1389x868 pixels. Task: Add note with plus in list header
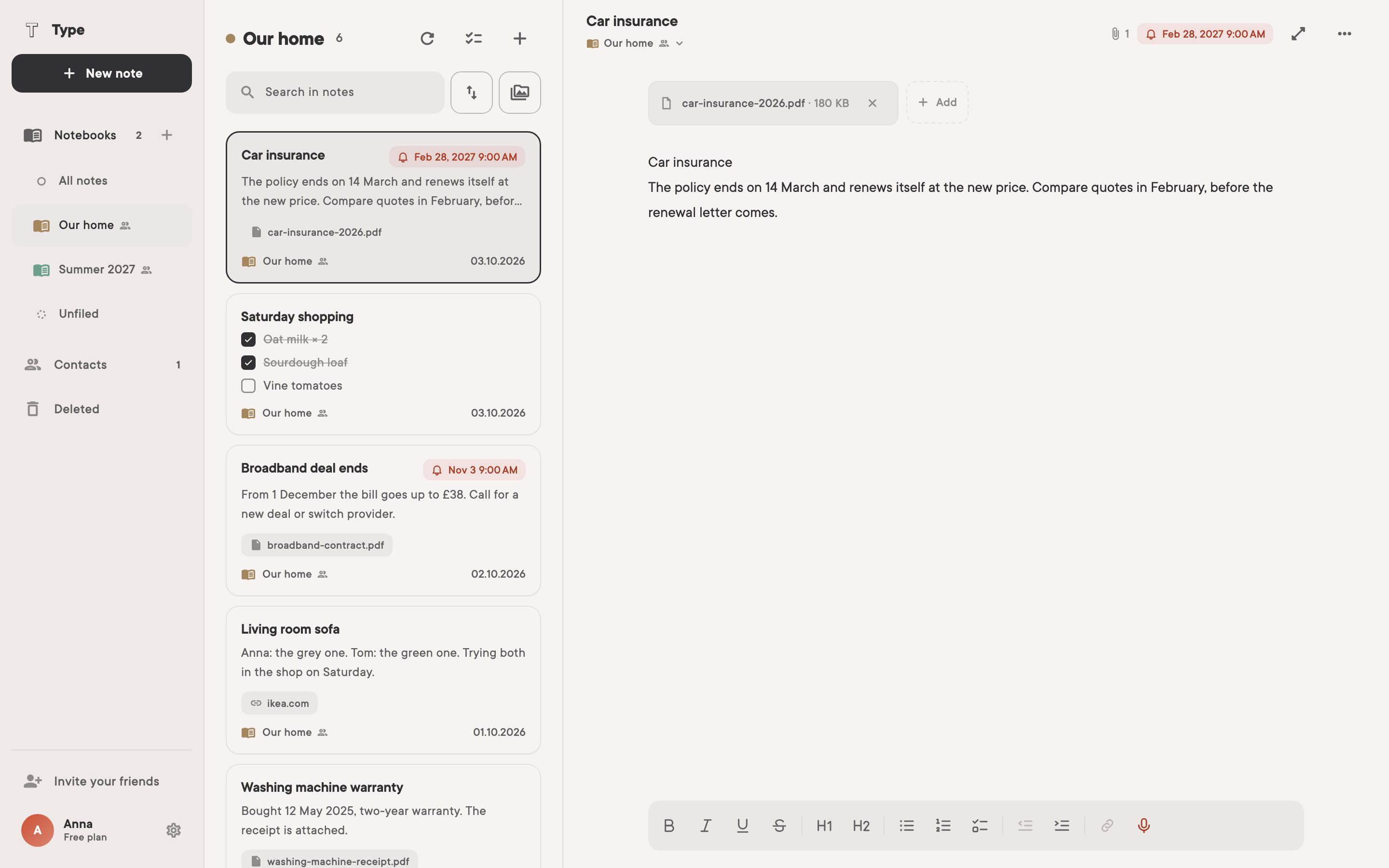(x=519, y=39)
